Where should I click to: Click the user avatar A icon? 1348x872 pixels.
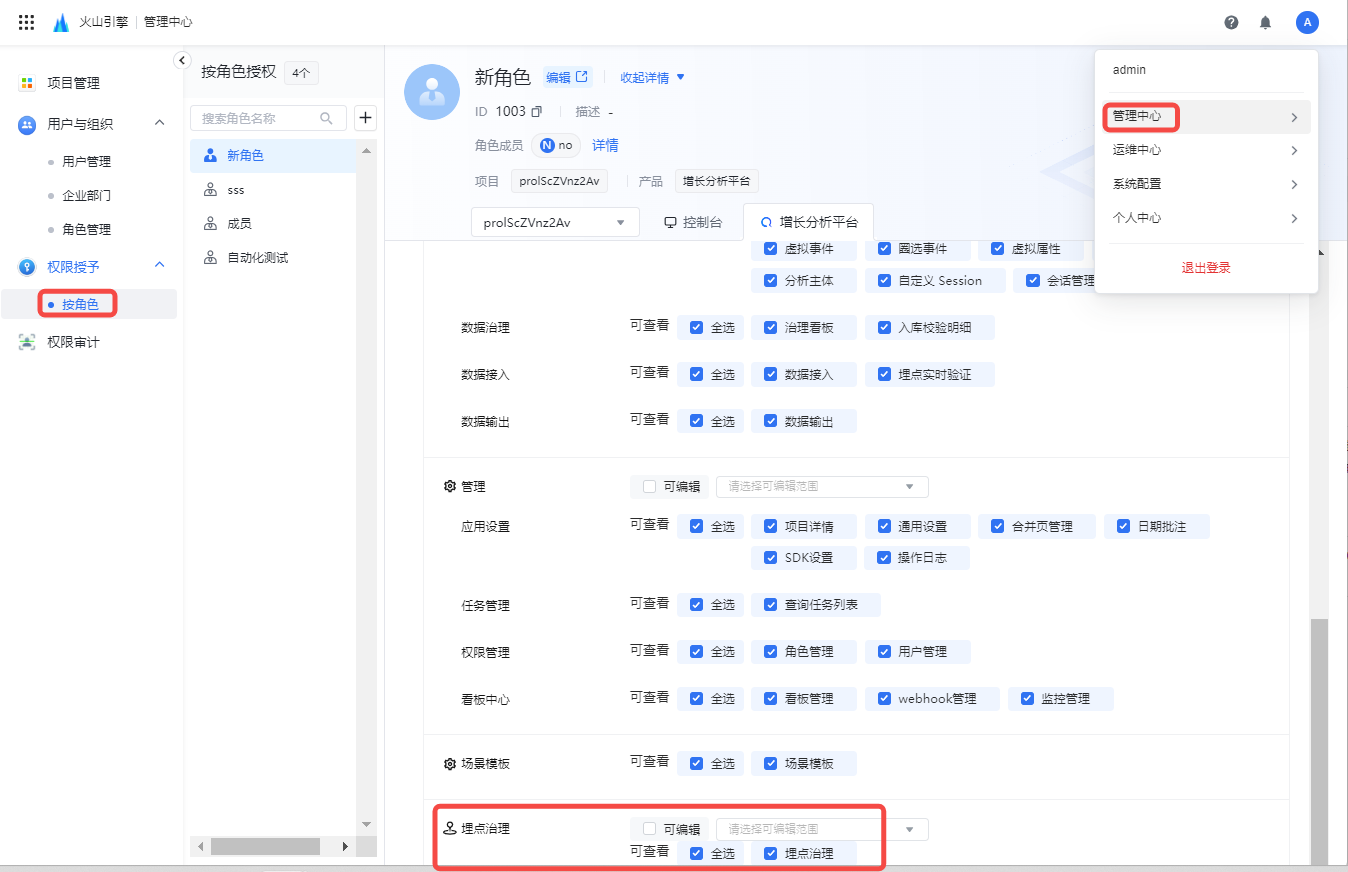[x=1307, y=22]
